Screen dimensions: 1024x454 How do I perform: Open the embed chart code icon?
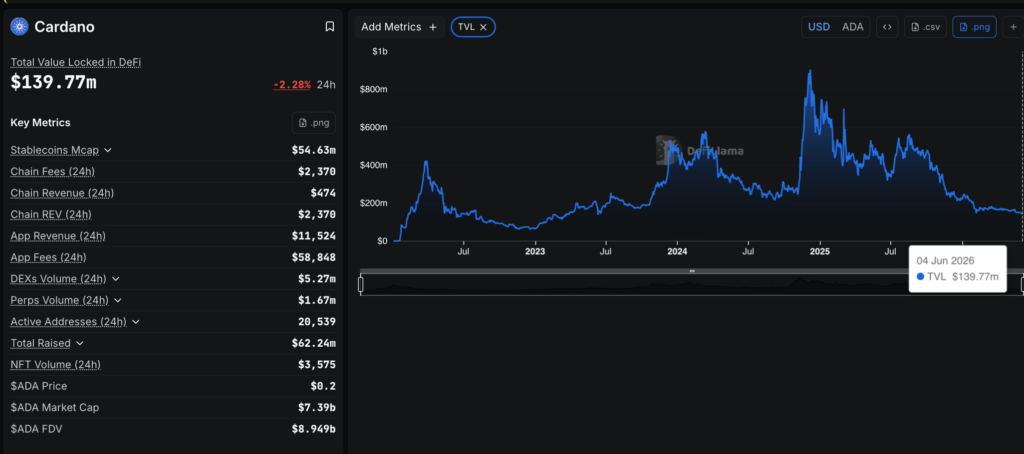887,27
